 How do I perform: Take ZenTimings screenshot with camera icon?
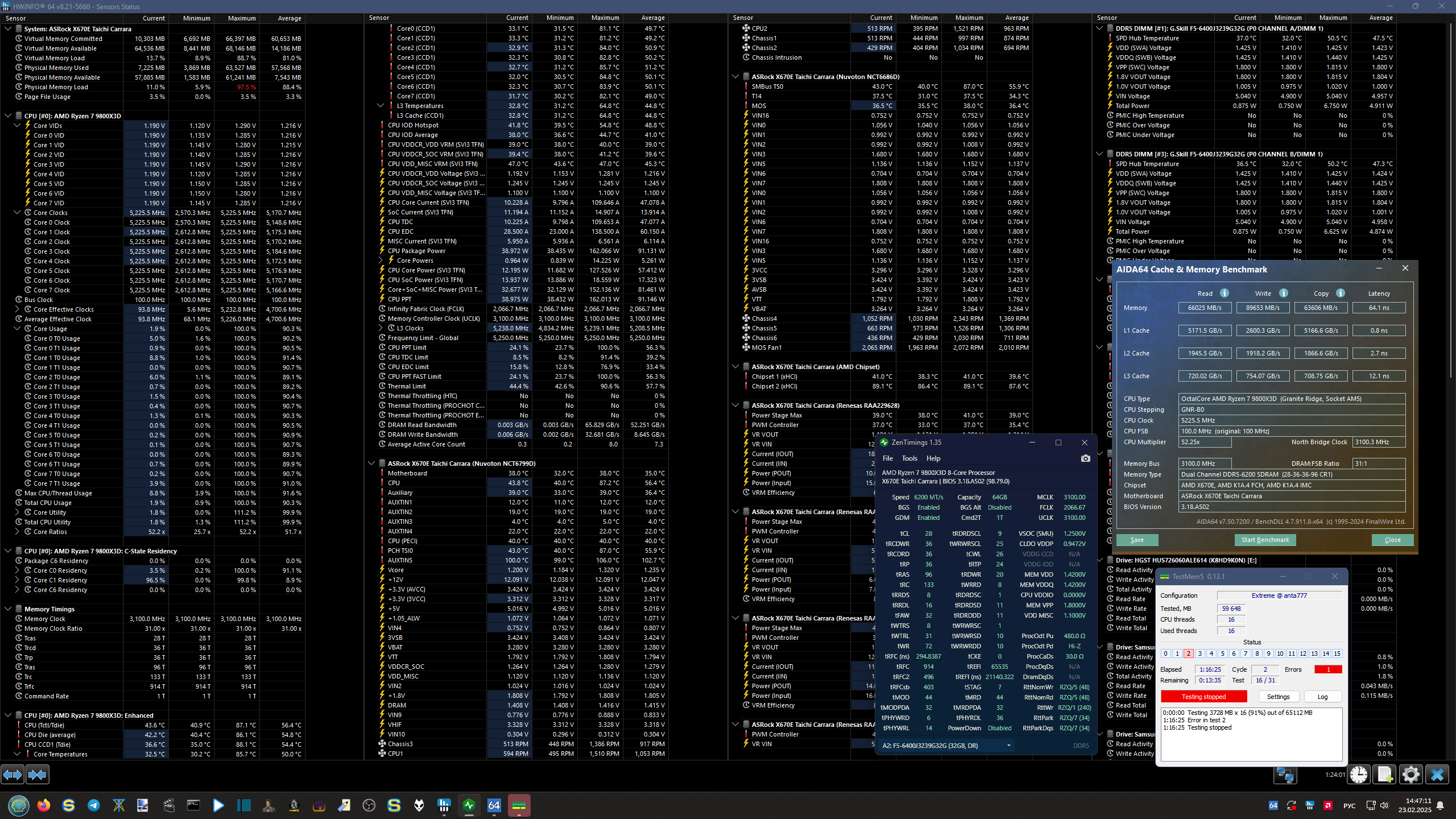1085,458
